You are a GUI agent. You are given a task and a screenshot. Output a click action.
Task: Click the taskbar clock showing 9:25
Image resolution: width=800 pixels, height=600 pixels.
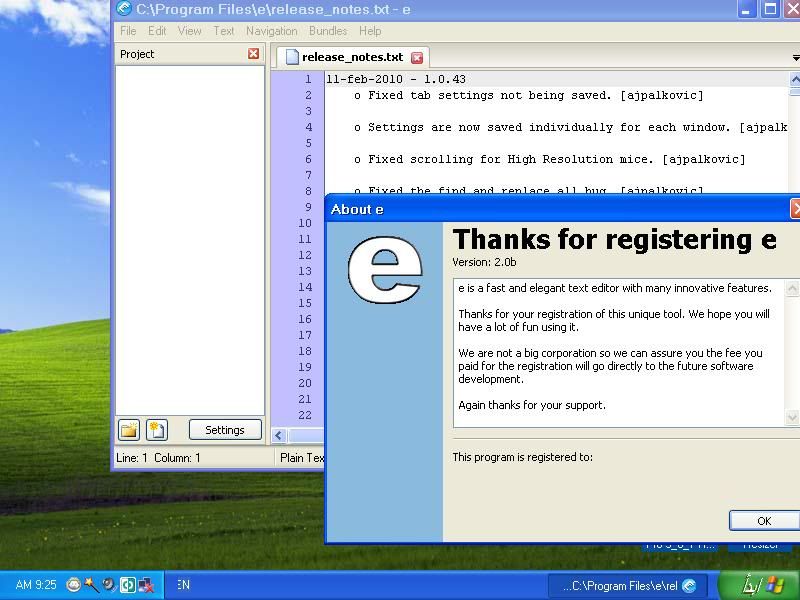pyautogui.click(x=36, y=585)
